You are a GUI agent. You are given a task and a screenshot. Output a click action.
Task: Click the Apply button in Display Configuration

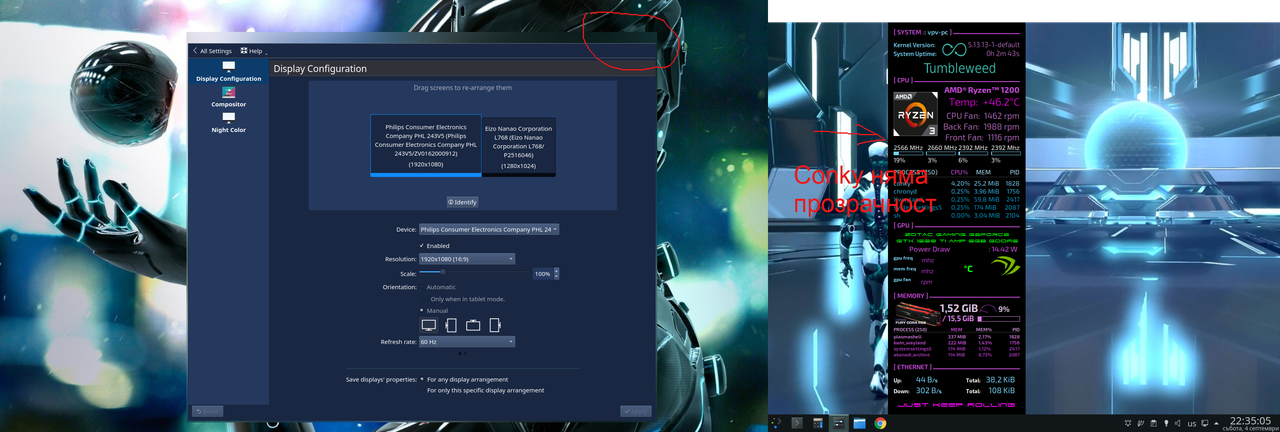tap(636, 411)
